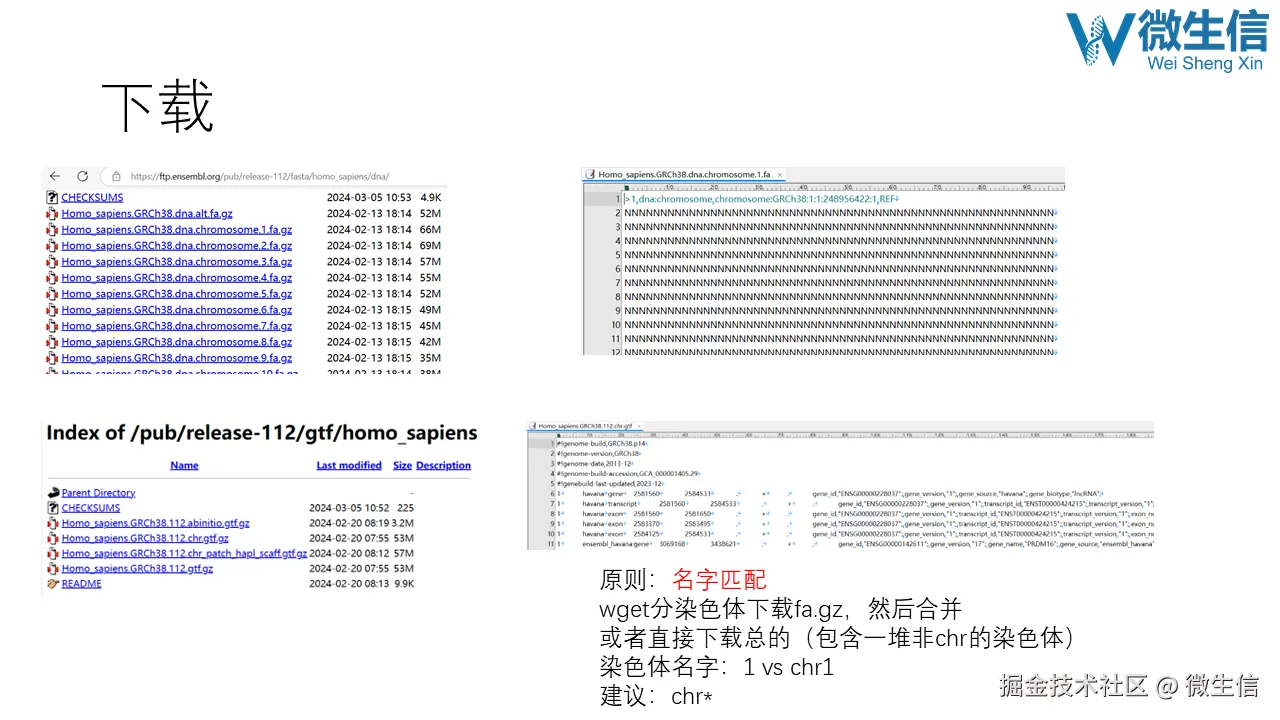Click the archive icon beside Homo_sapiens.GRCh38.dna.alt.fa.gz

[52, 213]
